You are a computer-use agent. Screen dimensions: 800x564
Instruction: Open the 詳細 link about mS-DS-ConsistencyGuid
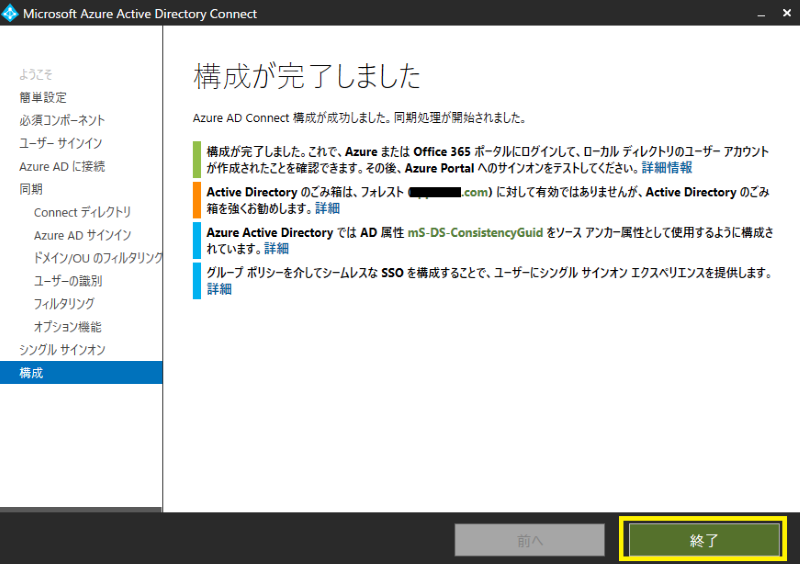tap(277, 249)
